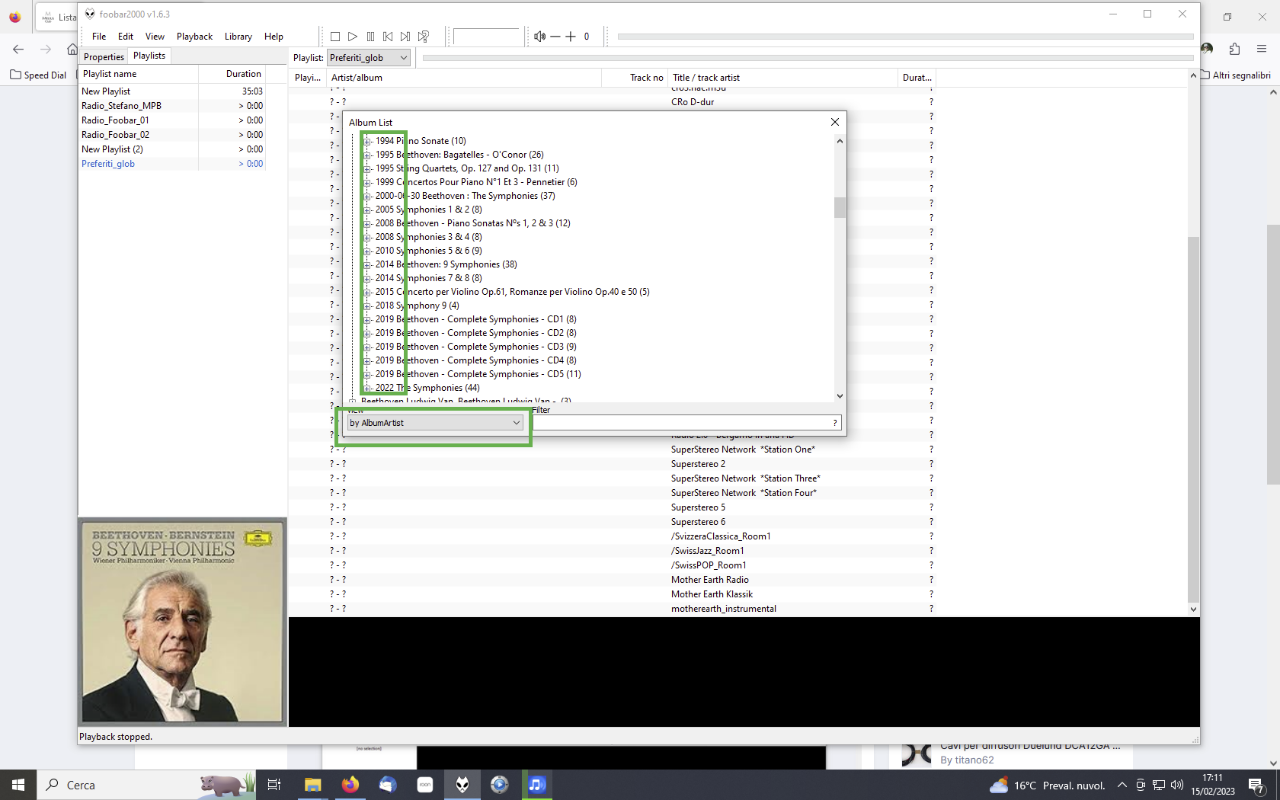Click the seek bar in the toolbar
Image resolution: width=1280 pixels, height=800 pixels.
(905, 37)
